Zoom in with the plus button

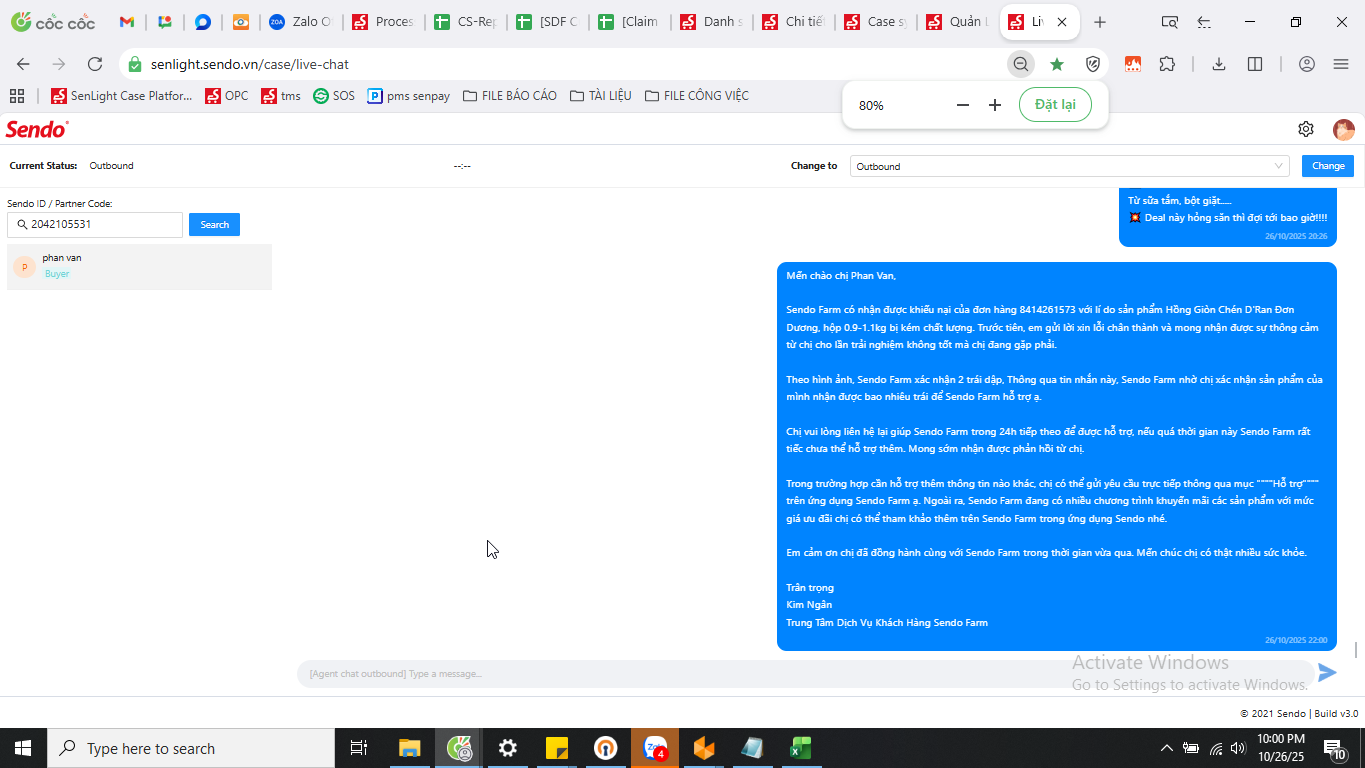click(x=995, y=105)
